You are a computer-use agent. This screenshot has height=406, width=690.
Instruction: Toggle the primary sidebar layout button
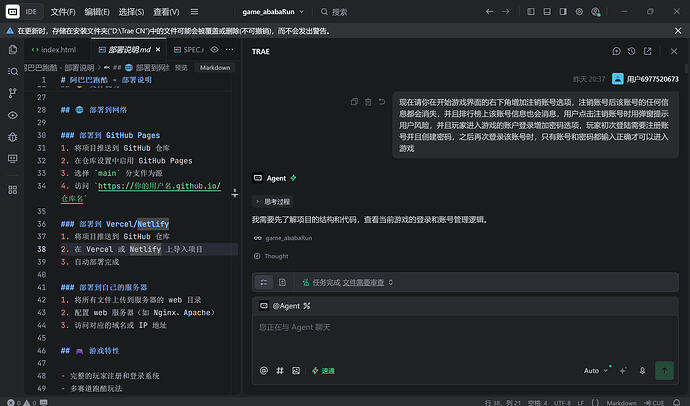pos(531,12)
